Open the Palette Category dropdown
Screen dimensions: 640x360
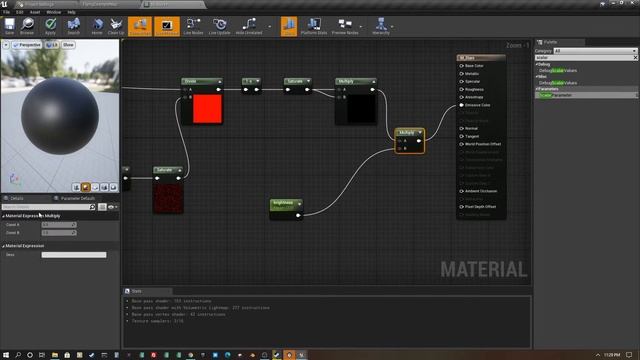click(x=595, y=51)
